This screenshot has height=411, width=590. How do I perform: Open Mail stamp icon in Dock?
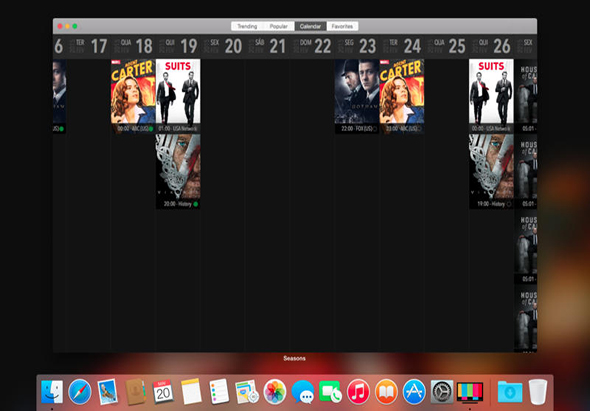tap(108, 392)
